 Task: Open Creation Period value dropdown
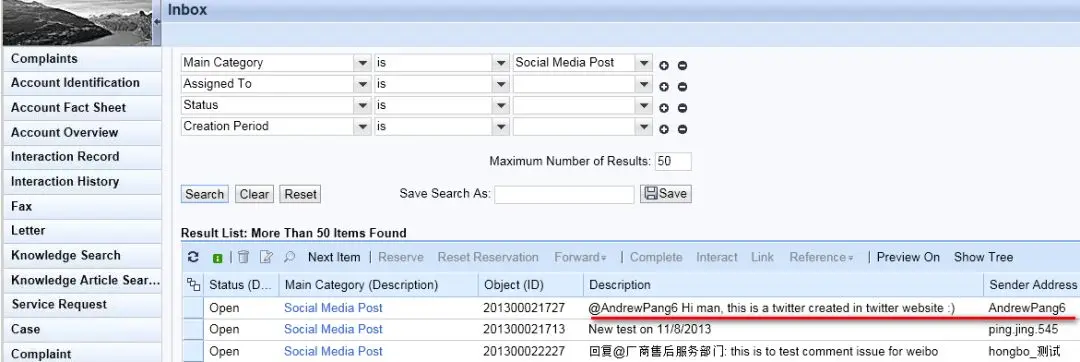click(x=644, y=127)
